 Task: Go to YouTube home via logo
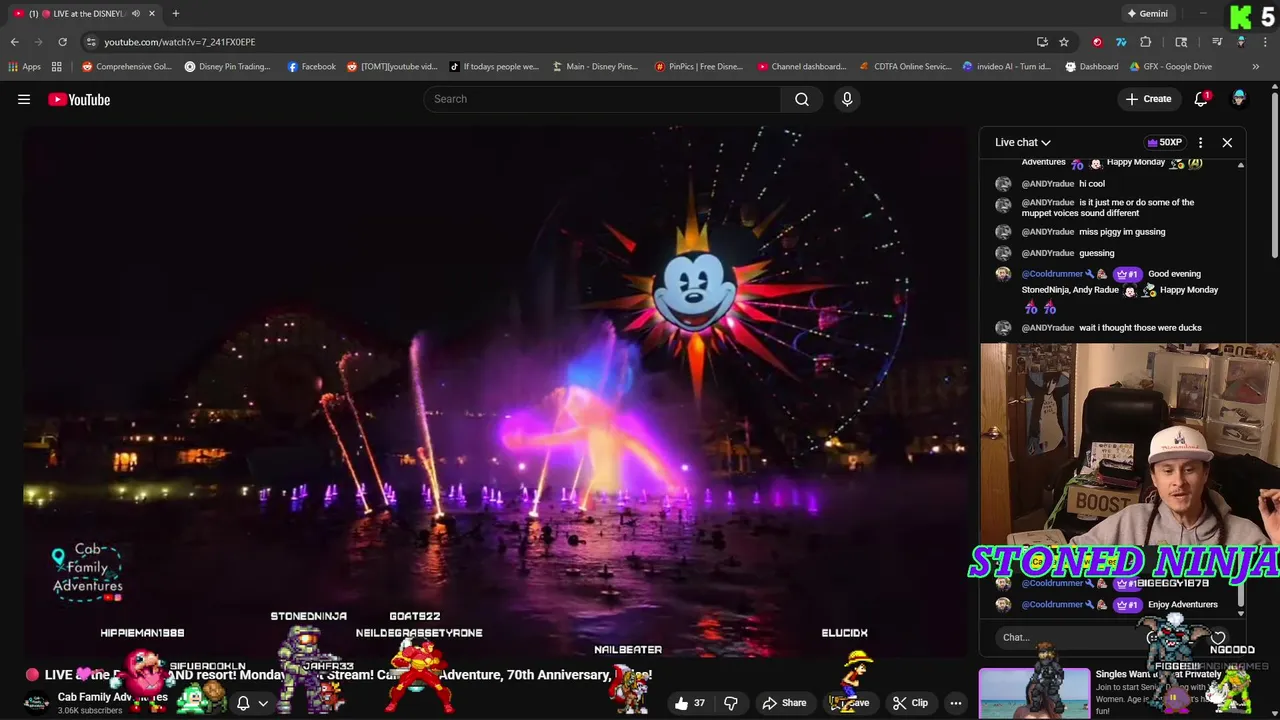click(79, 99)
